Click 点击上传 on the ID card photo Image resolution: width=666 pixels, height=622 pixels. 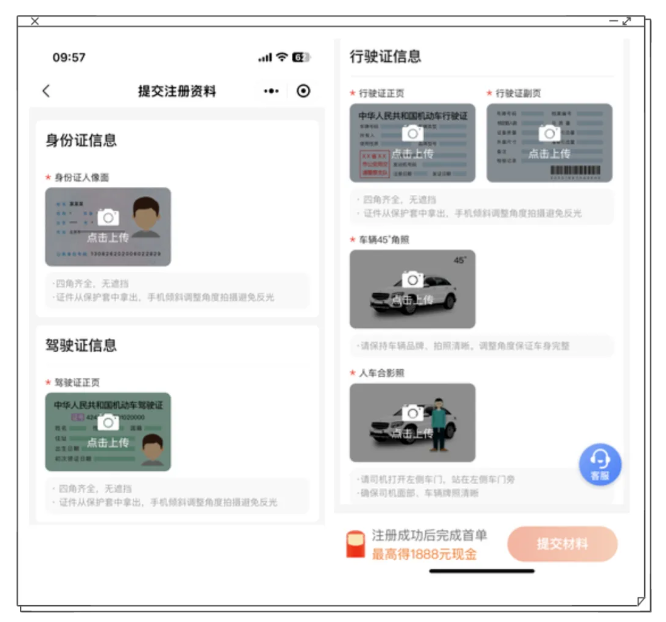[108, 238]
